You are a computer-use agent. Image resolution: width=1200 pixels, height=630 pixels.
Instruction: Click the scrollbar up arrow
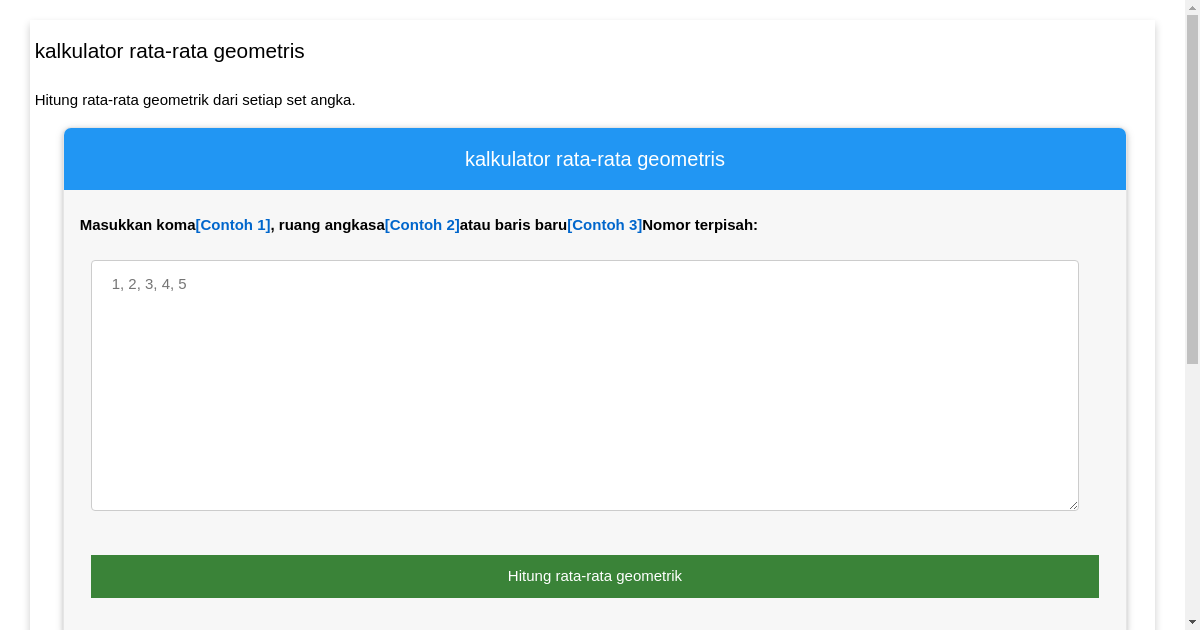(1191, 8)
